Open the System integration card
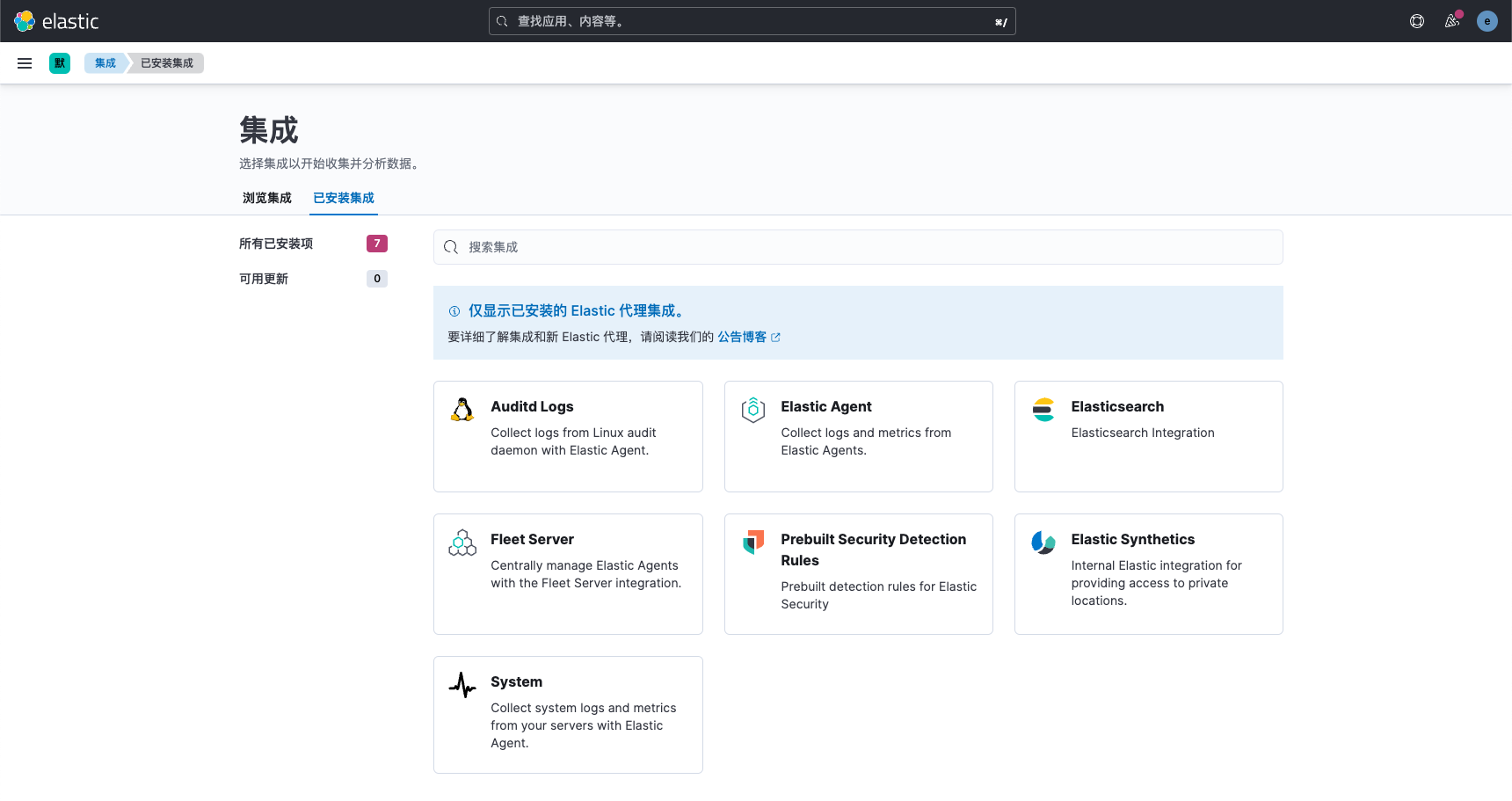 pos(568,715)
